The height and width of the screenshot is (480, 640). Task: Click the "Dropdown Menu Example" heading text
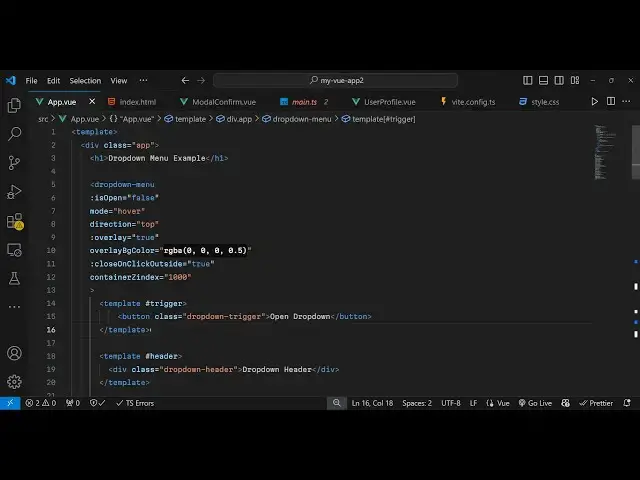click(157, 158)
